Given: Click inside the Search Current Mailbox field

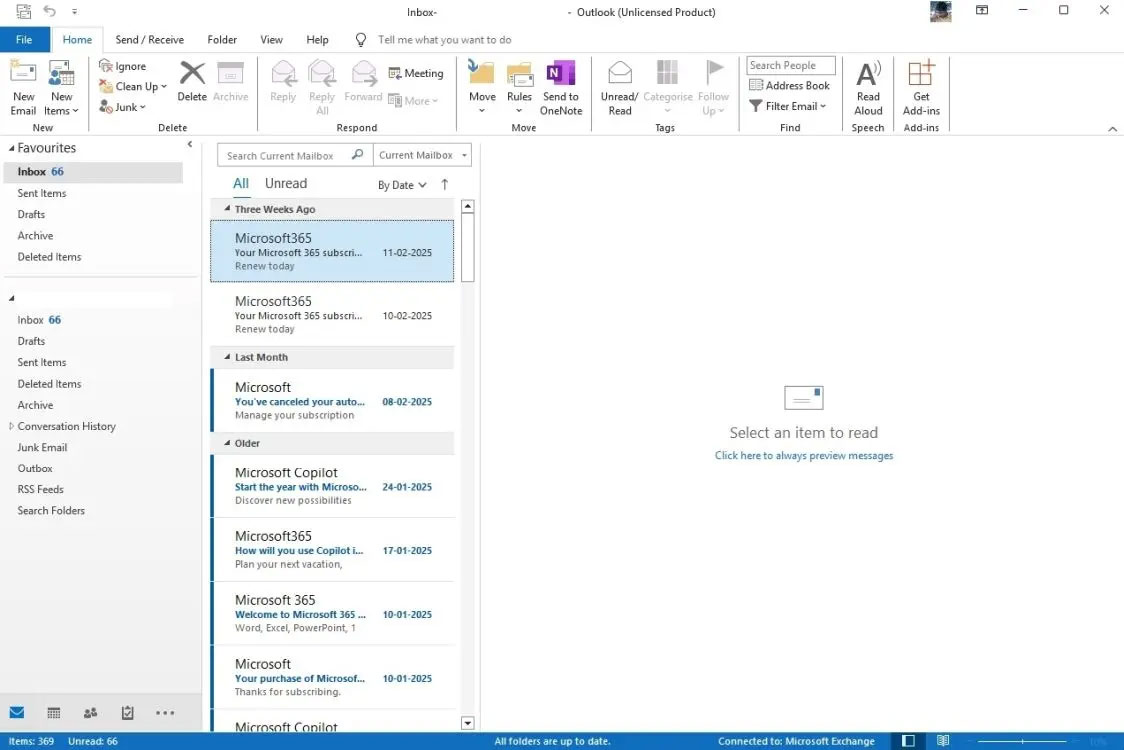Looking at the screenshot, I should tap(290, 155).
